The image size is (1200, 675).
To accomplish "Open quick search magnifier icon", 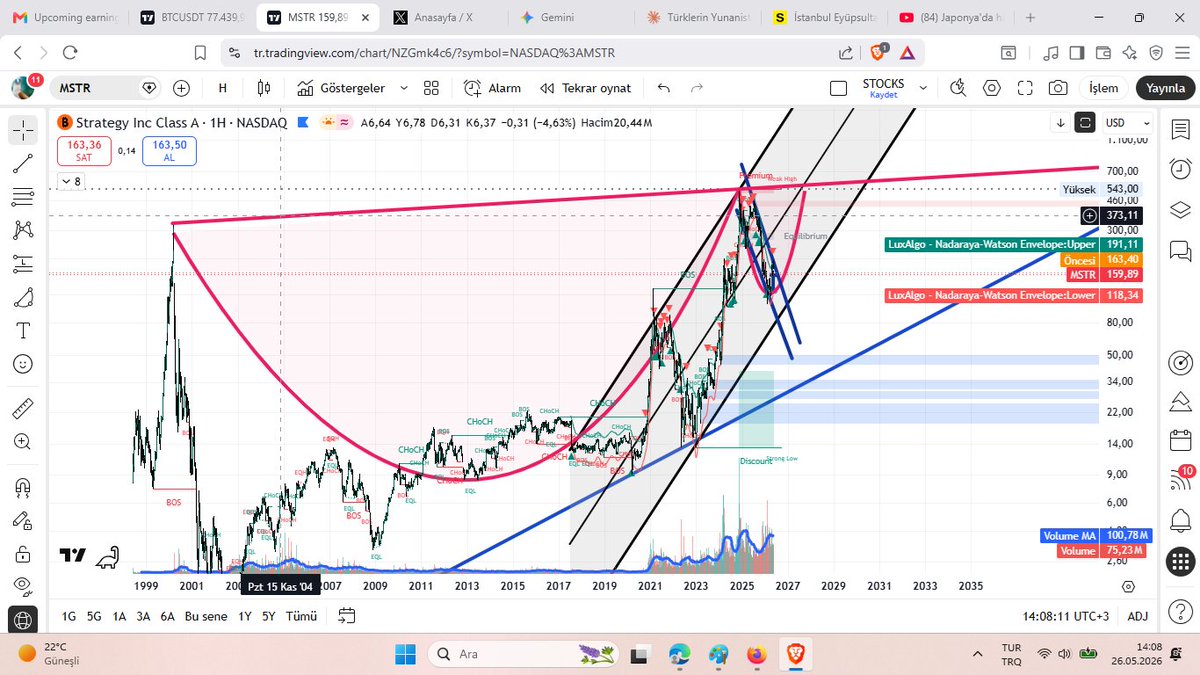I will click(958, 88).
